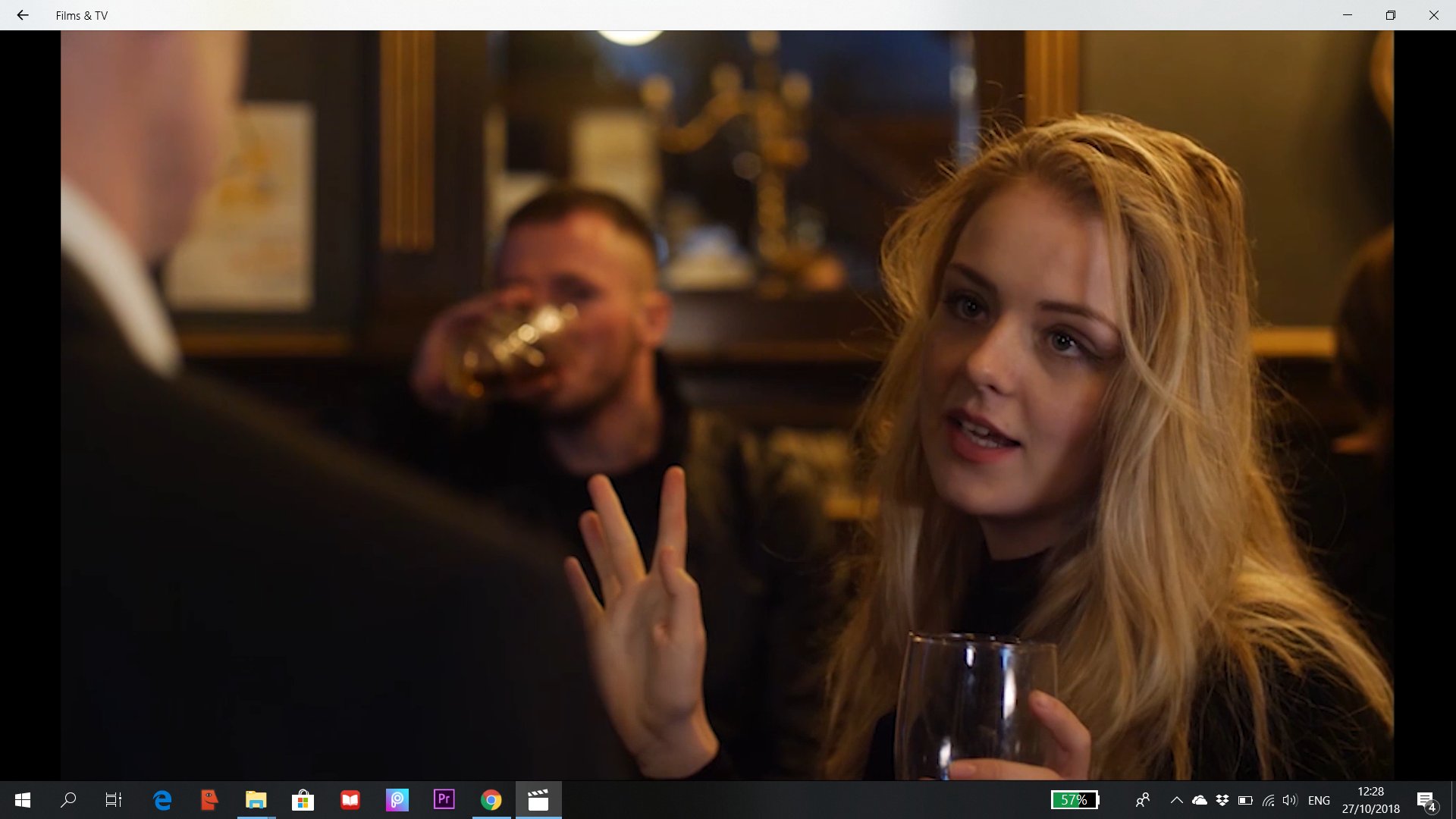The height and width of the screenshot is (819, 1456).
Task: Open File Explorer from the taskbar
Action: [x=256, y=800]
